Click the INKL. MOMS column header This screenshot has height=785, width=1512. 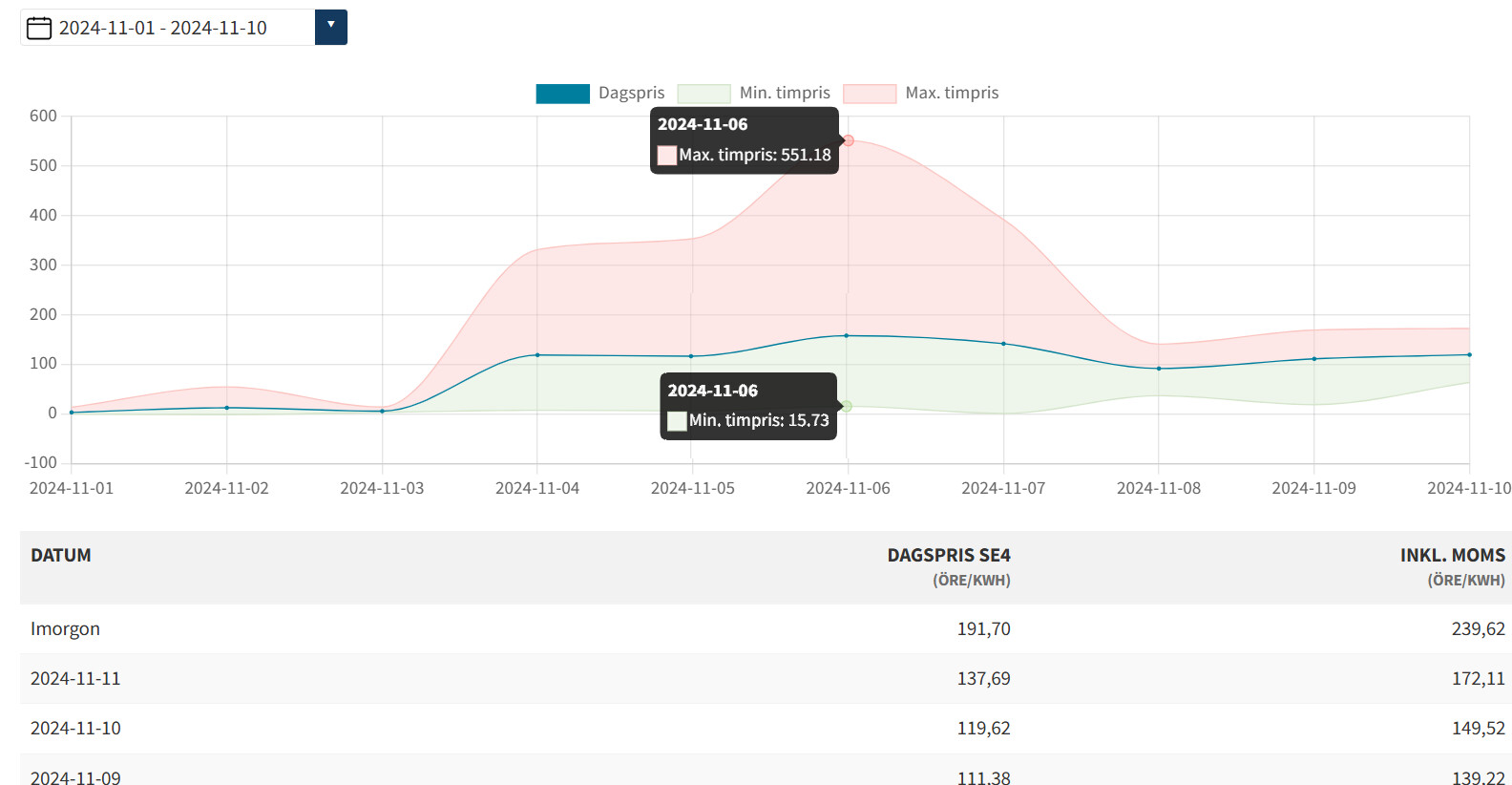coord(1452,556)
